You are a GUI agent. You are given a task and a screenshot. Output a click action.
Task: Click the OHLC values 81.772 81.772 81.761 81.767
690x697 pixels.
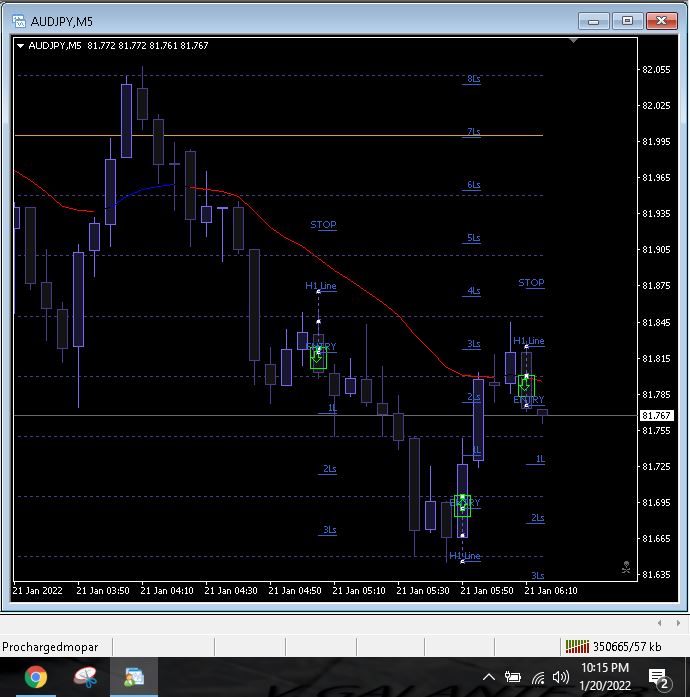pyautogui.click(x=148, y=46)
